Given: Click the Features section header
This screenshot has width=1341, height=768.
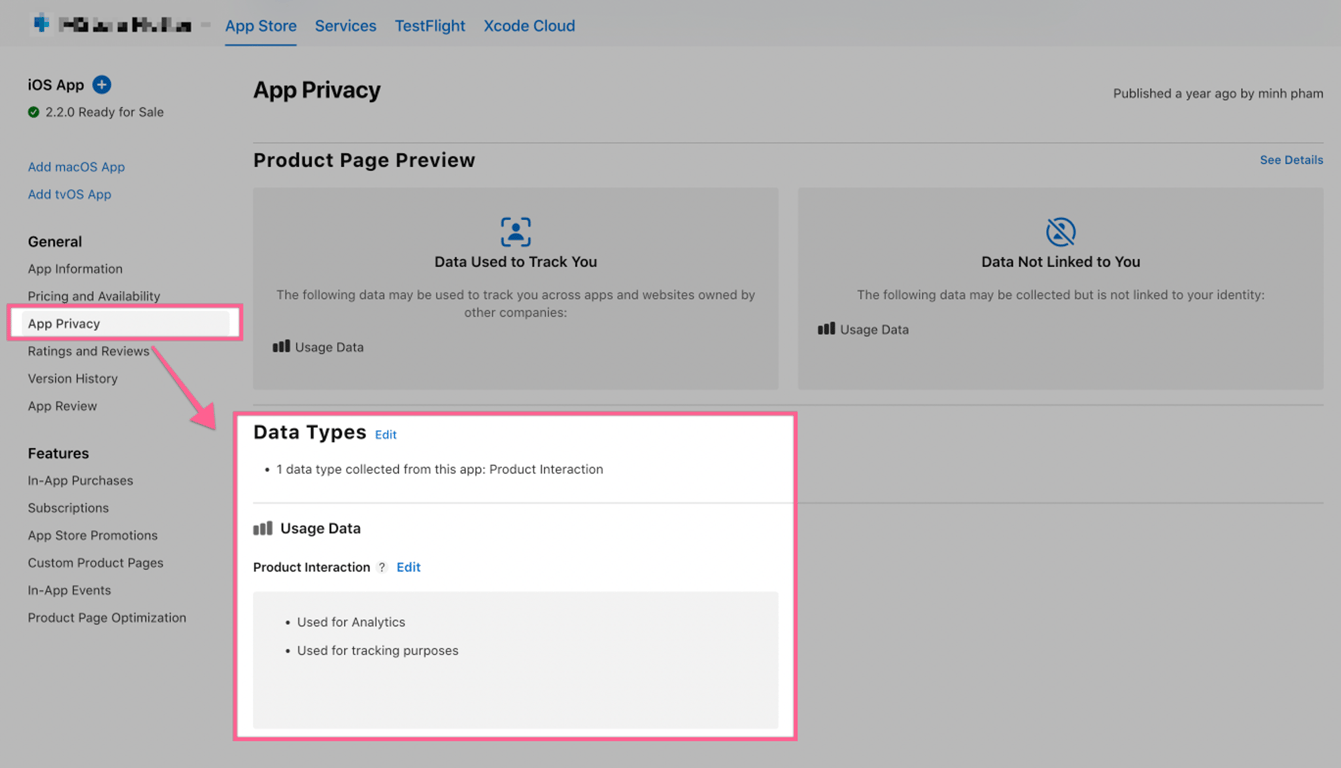Looking at the screenshot, I should pyautogui.click(x=58, y=453).
